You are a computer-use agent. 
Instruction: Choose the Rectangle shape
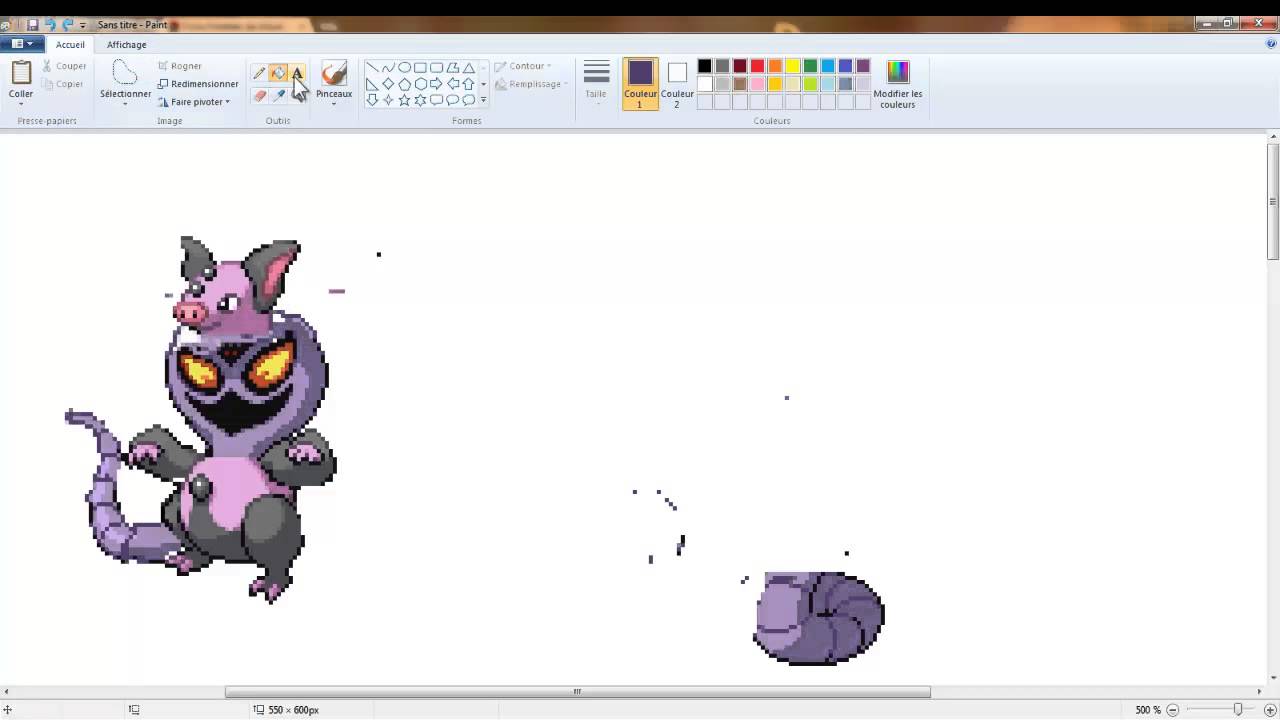(x=420, y=68)
